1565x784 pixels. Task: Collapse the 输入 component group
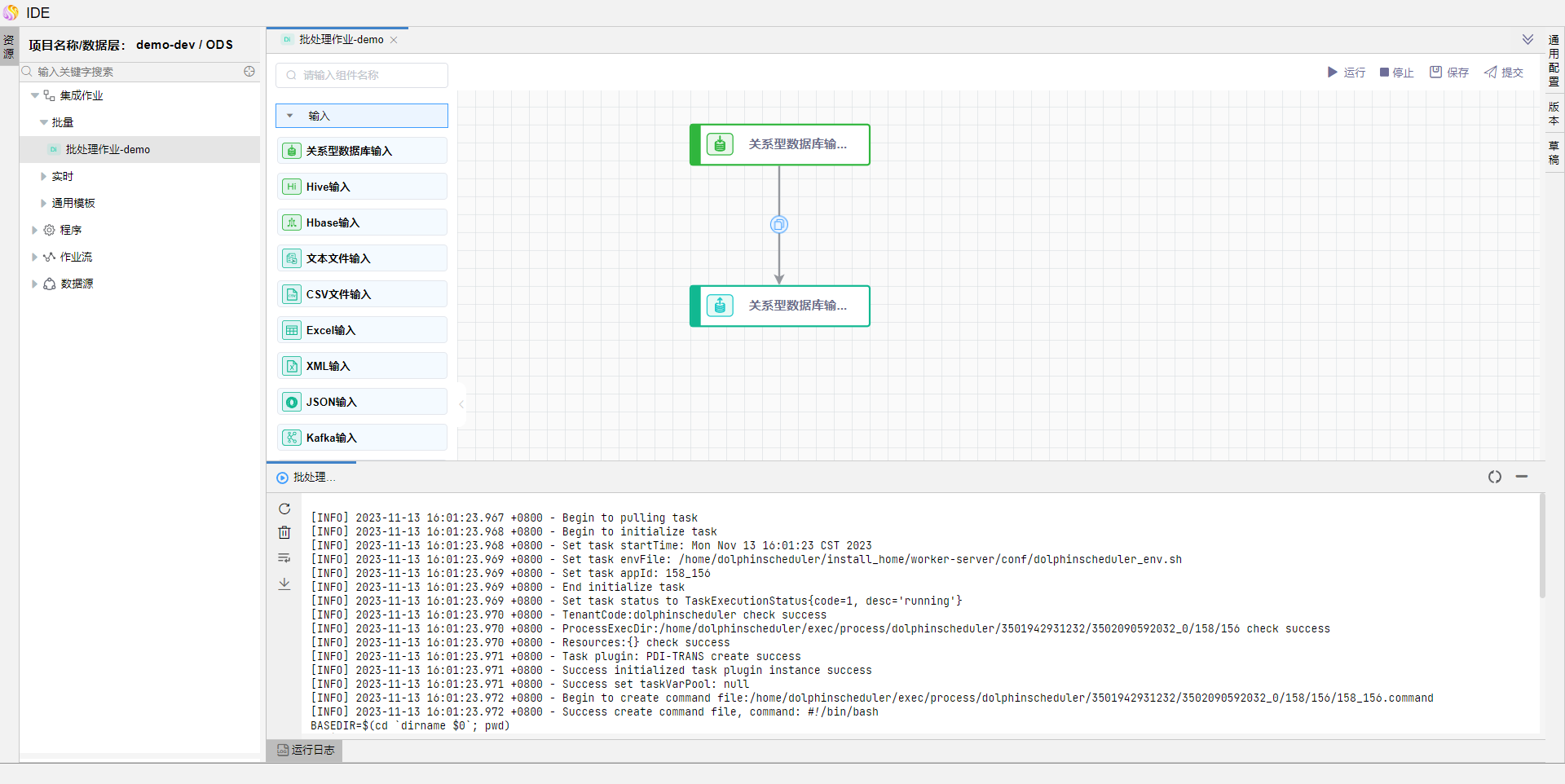pyautogui.click(x=290, y=116)
